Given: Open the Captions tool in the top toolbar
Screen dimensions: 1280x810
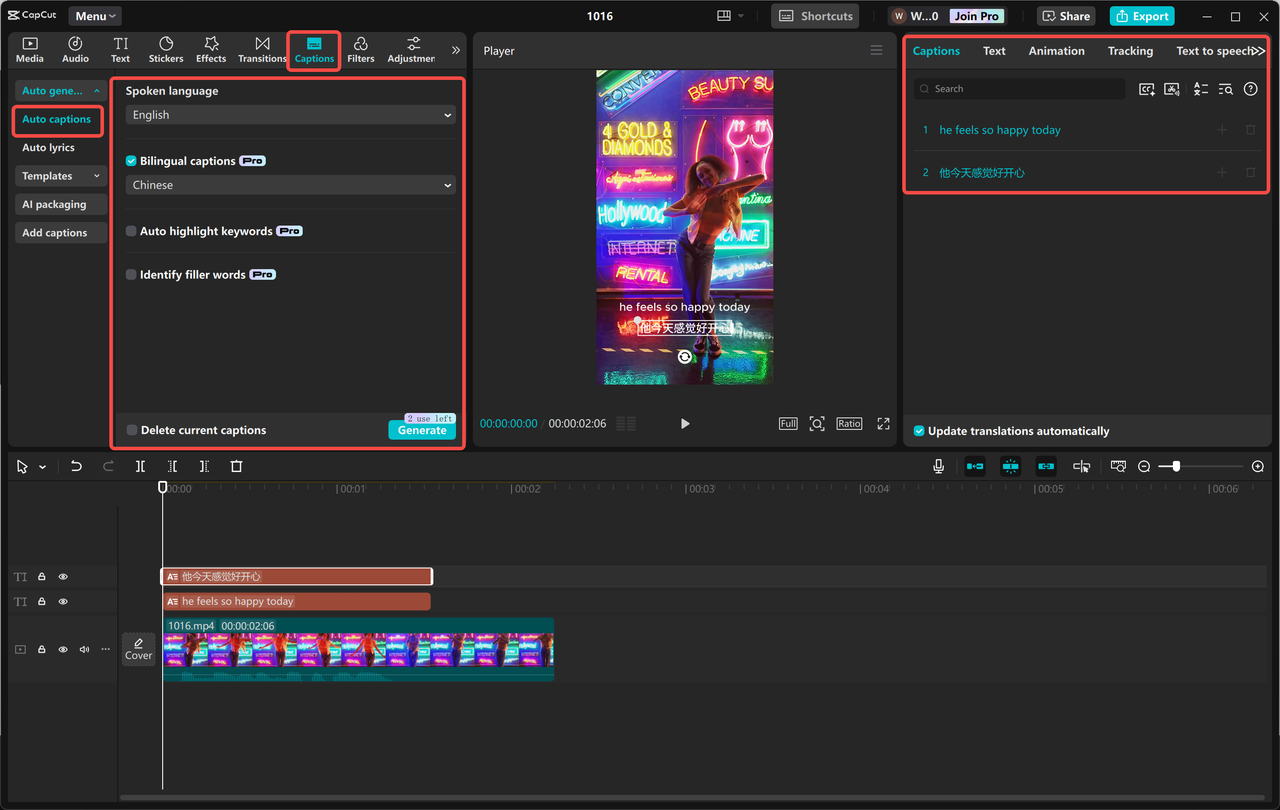Looking at the screenshot, I should pyautogui.click(x=313, y=50).
